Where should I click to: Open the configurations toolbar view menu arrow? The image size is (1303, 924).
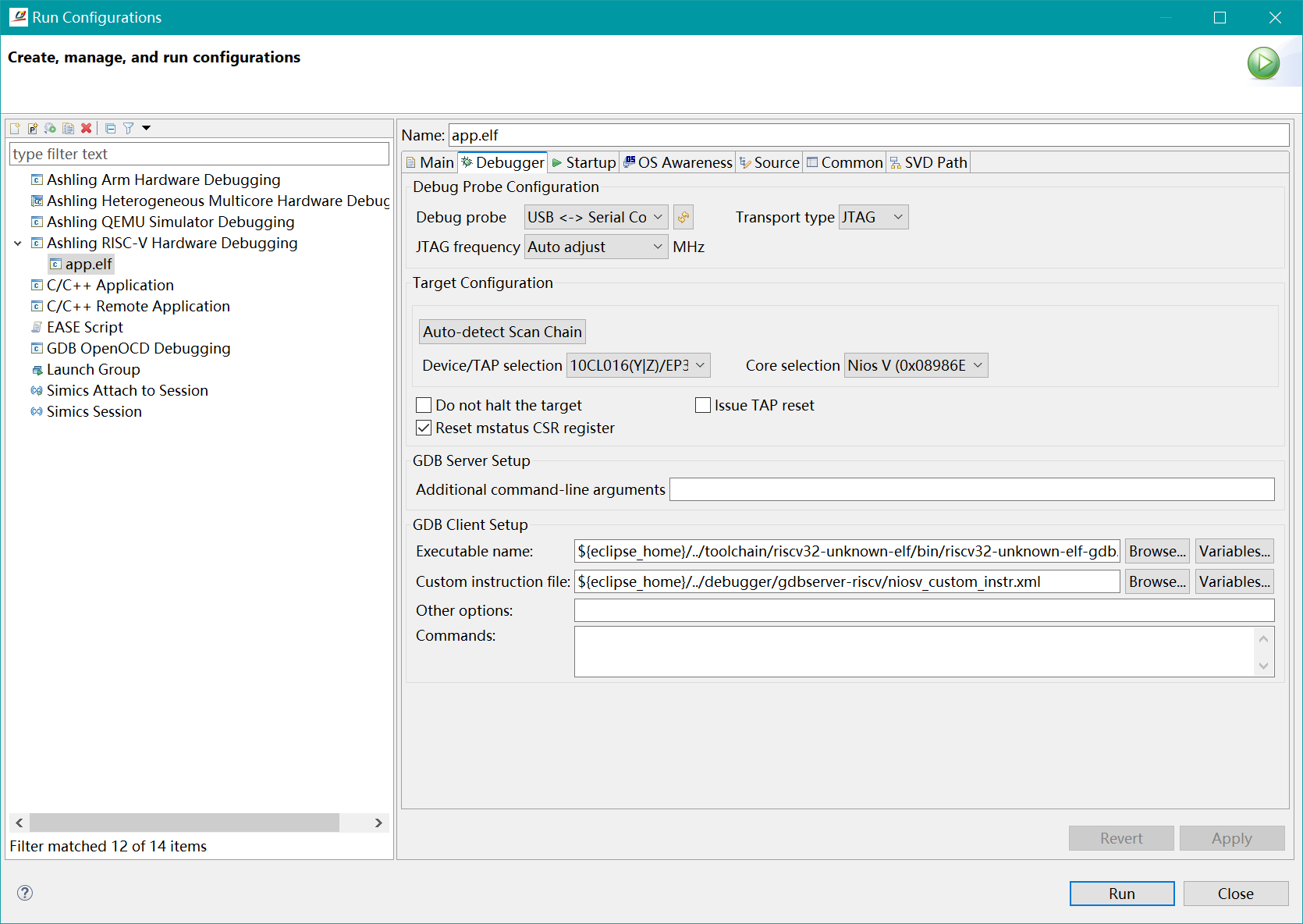click(146, 128)
